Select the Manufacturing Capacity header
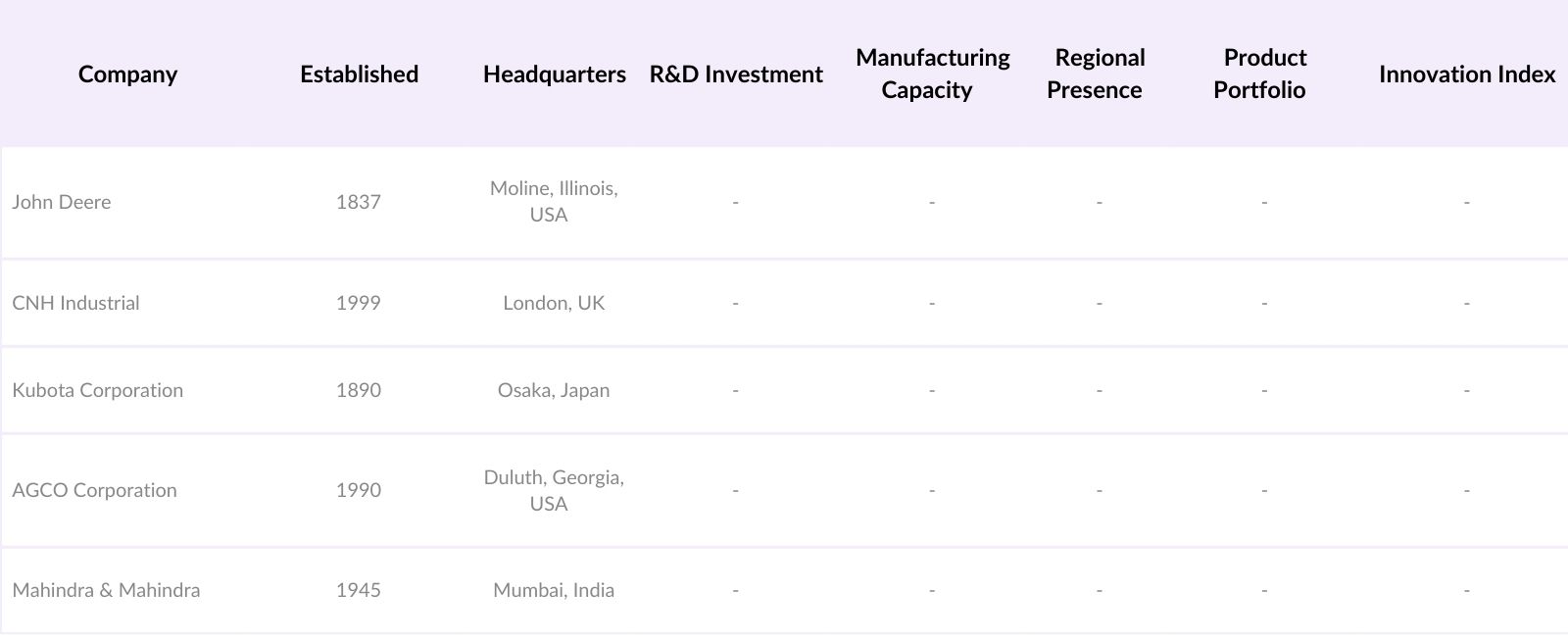Screen dimensions: 1568x640 point(932,74)
